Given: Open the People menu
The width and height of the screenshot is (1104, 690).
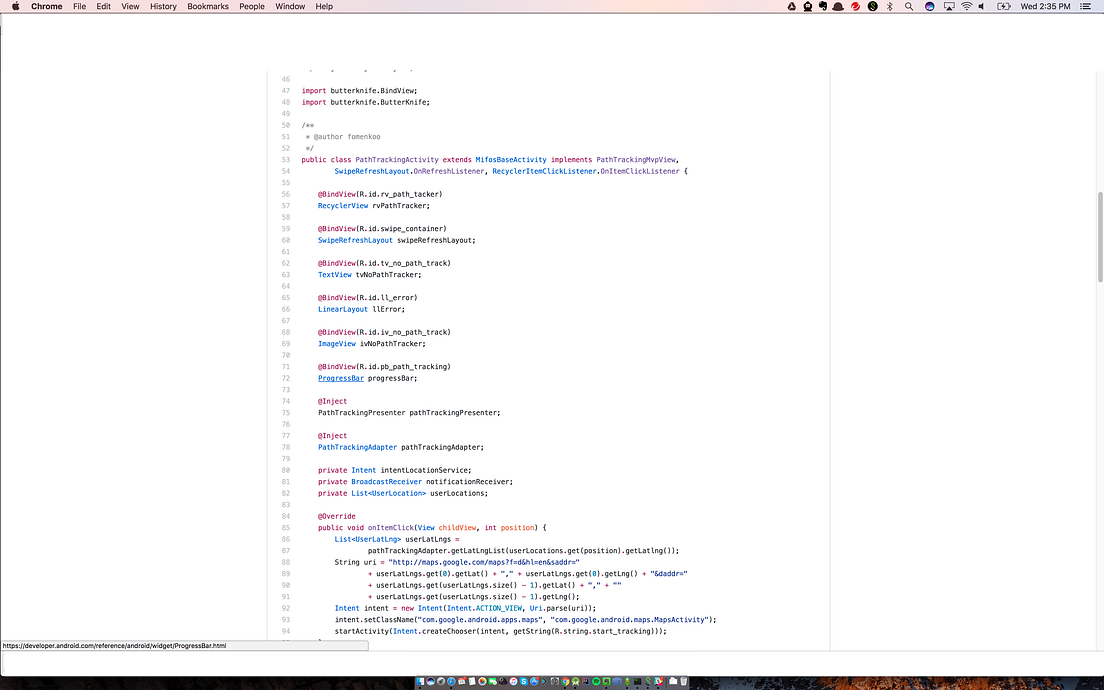Looking at the screenshot, I should [x=252, y=6].
